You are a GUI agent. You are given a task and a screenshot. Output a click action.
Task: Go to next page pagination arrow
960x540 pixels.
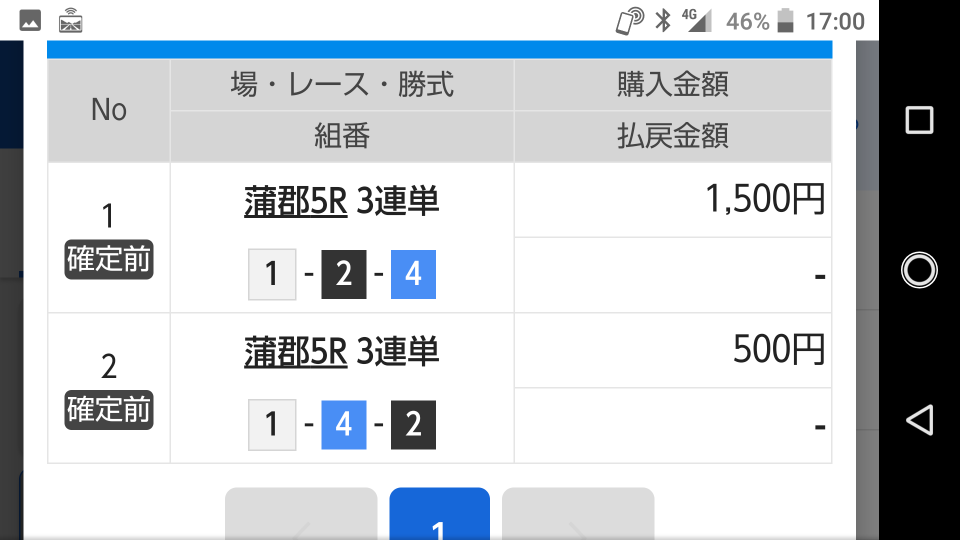[578, 514]
